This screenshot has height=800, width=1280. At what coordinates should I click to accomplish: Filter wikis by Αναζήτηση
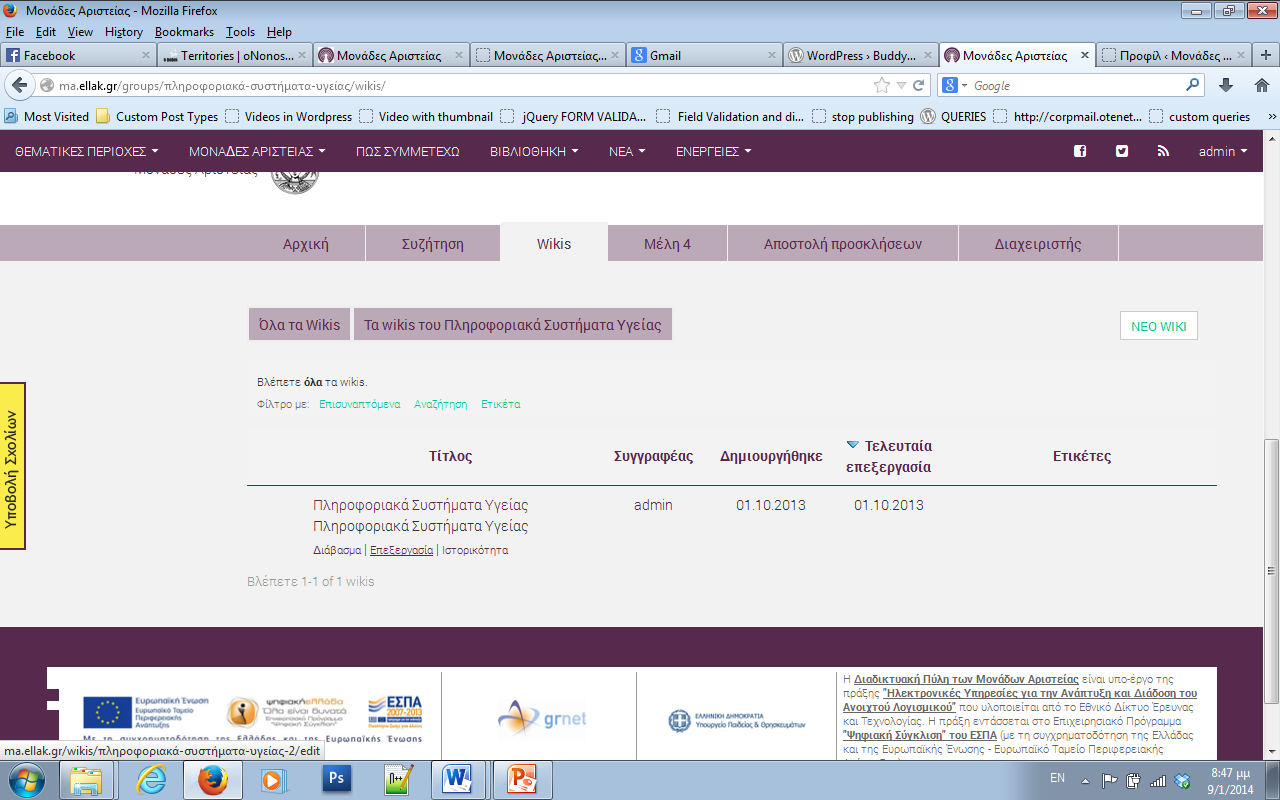(441, 404)
